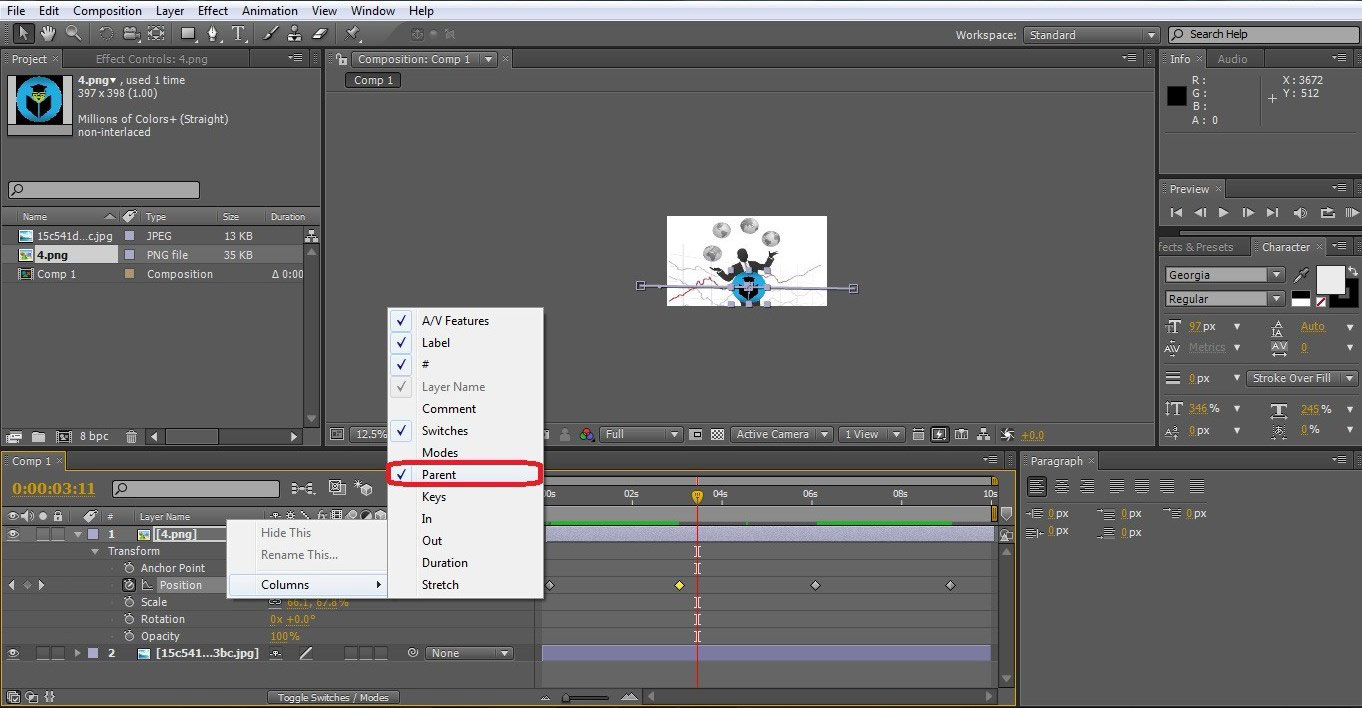Collapse the Transform property group
Viewport: 1362px width, 708px height.
pos(96,551)
